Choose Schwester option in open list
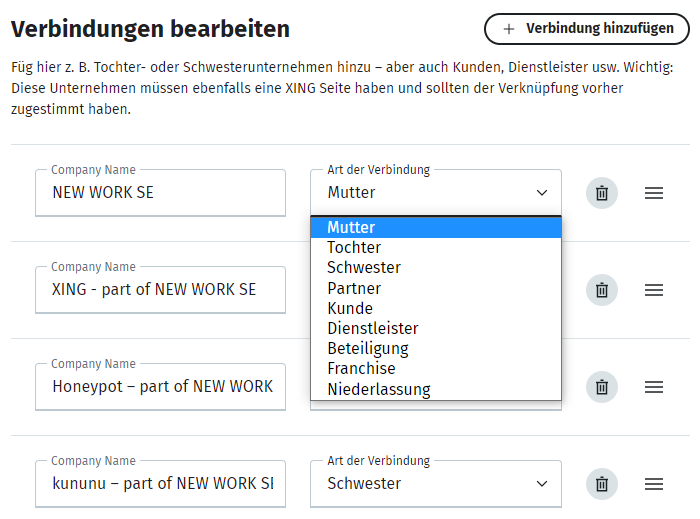The width and height of the screenshot is (700, 519). [364, 268]
